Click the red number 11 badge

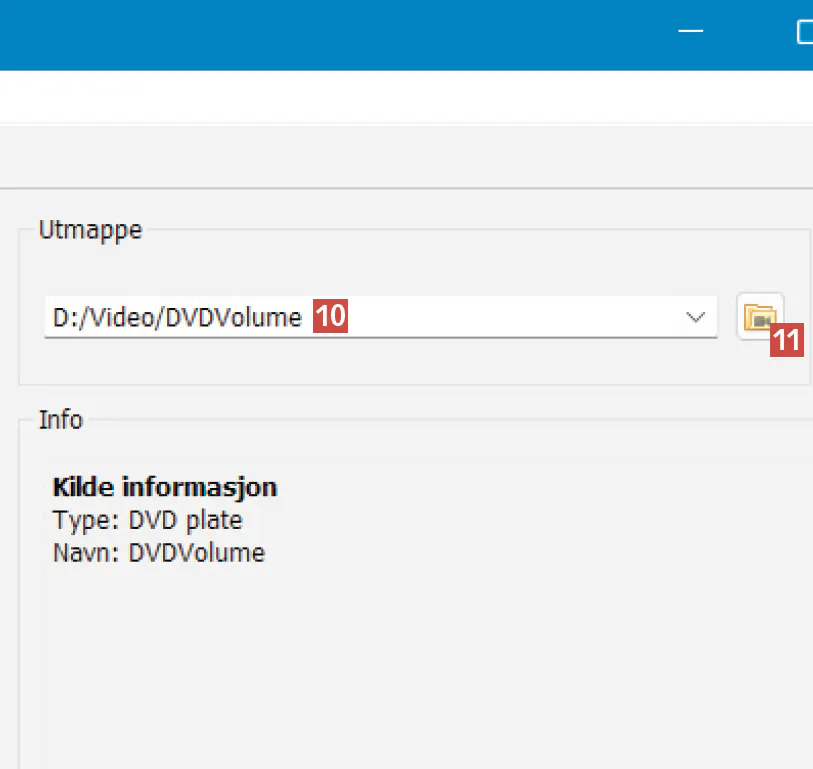[787, 342]
